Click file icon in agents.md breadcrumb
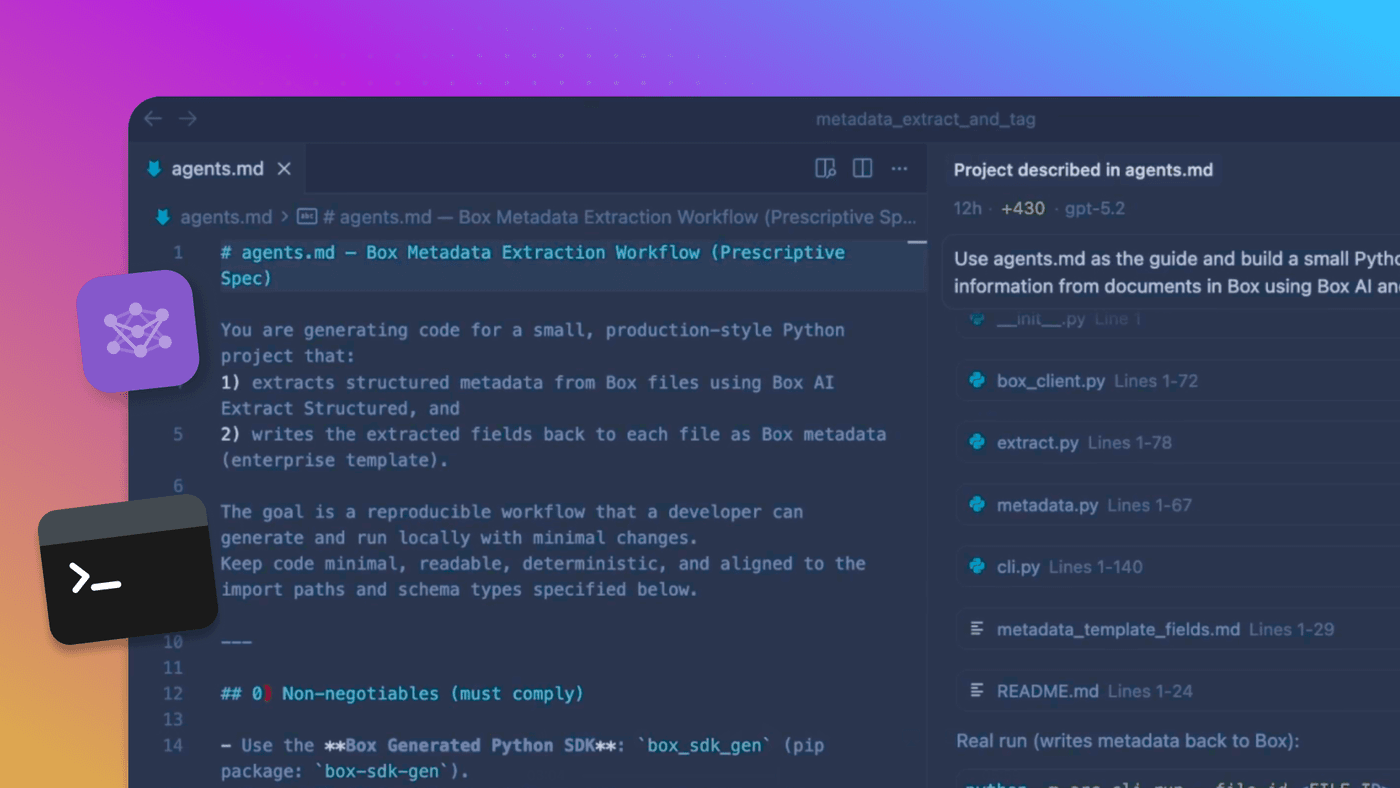The width and height of the screenshot is (1400, 788). click(163, 217)
